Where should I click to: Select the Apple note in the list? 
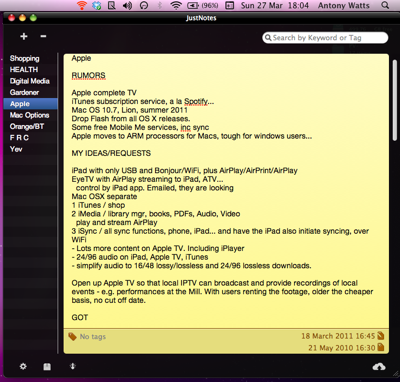pyautogui.click(x=31, y=104)
